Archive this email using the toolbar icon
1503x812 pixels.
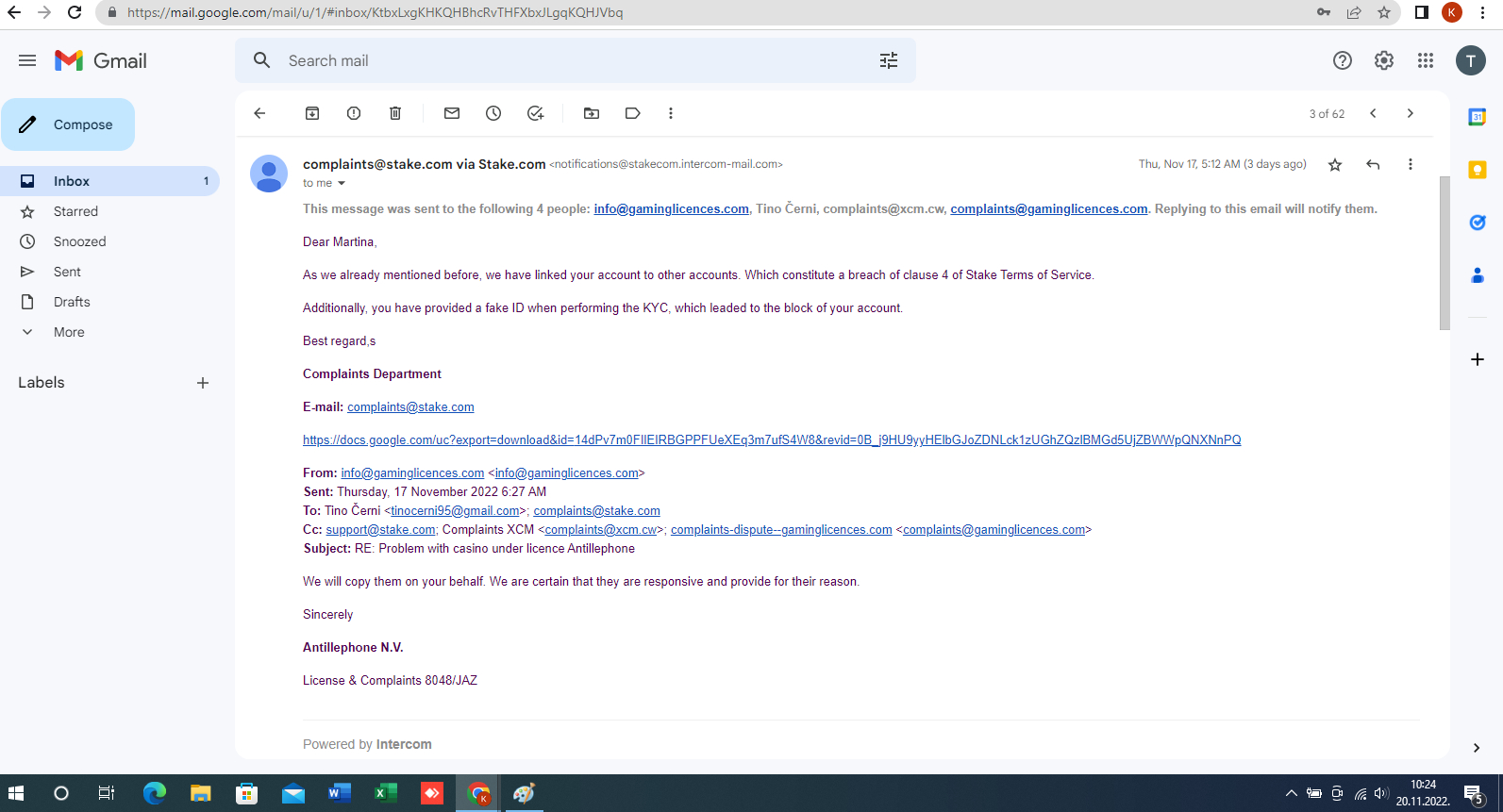[x=312, y=113]
